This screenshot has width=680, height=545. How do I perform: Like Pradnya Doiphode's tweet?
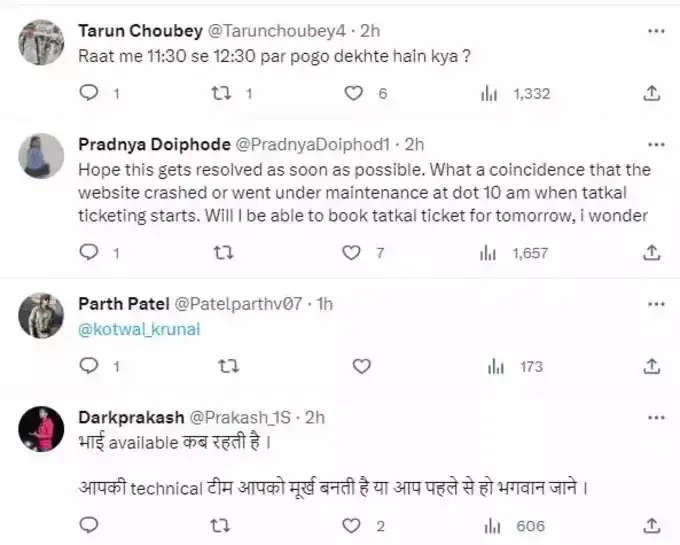click(353, 253)
